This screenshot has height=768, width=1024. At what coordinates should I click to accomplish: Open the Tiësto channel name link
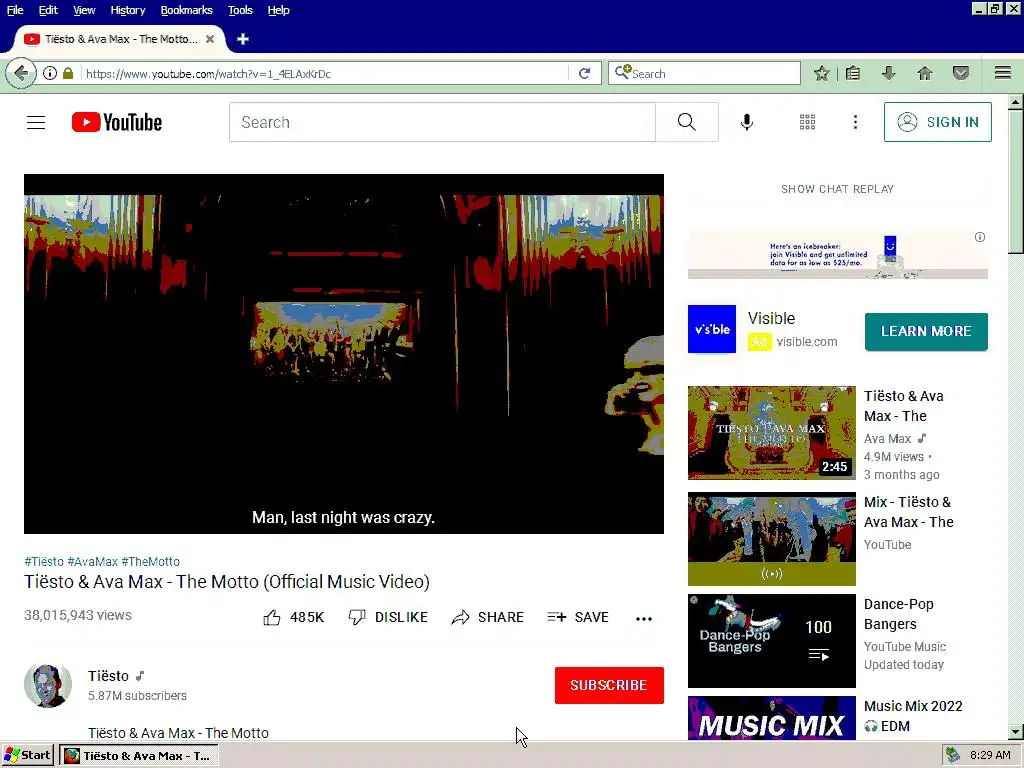(108, 676)
